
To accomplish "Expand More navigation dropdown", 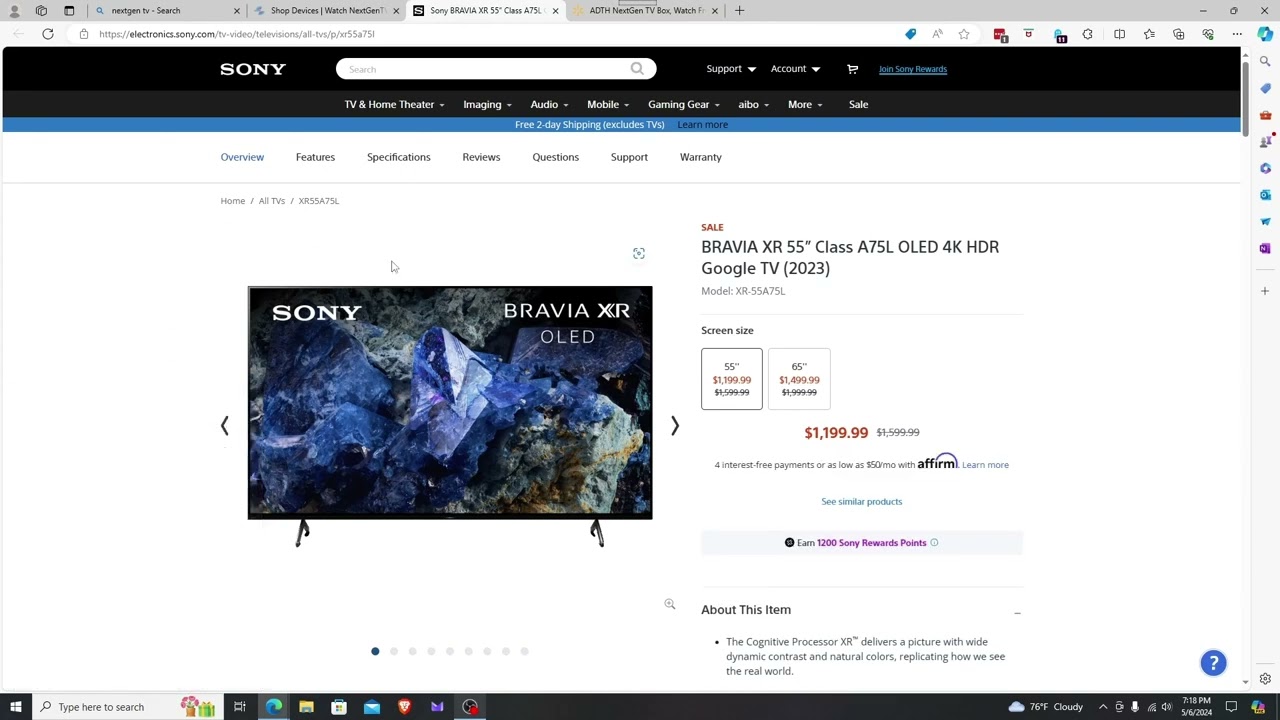I will (805, 104).
